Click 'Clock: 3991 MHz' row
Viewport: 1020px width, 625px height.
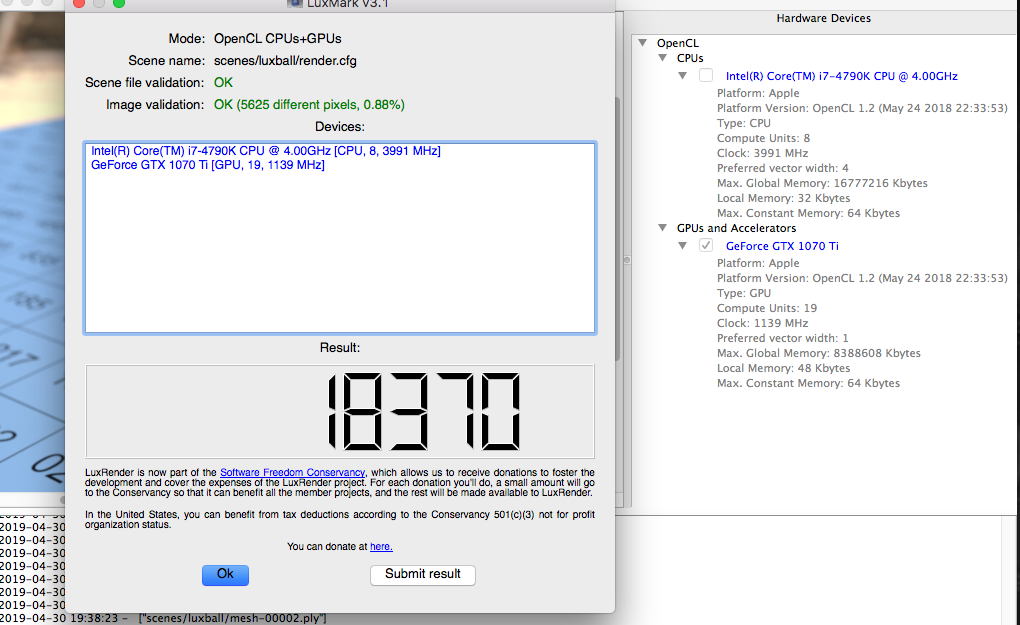click(x=762, y=153)
